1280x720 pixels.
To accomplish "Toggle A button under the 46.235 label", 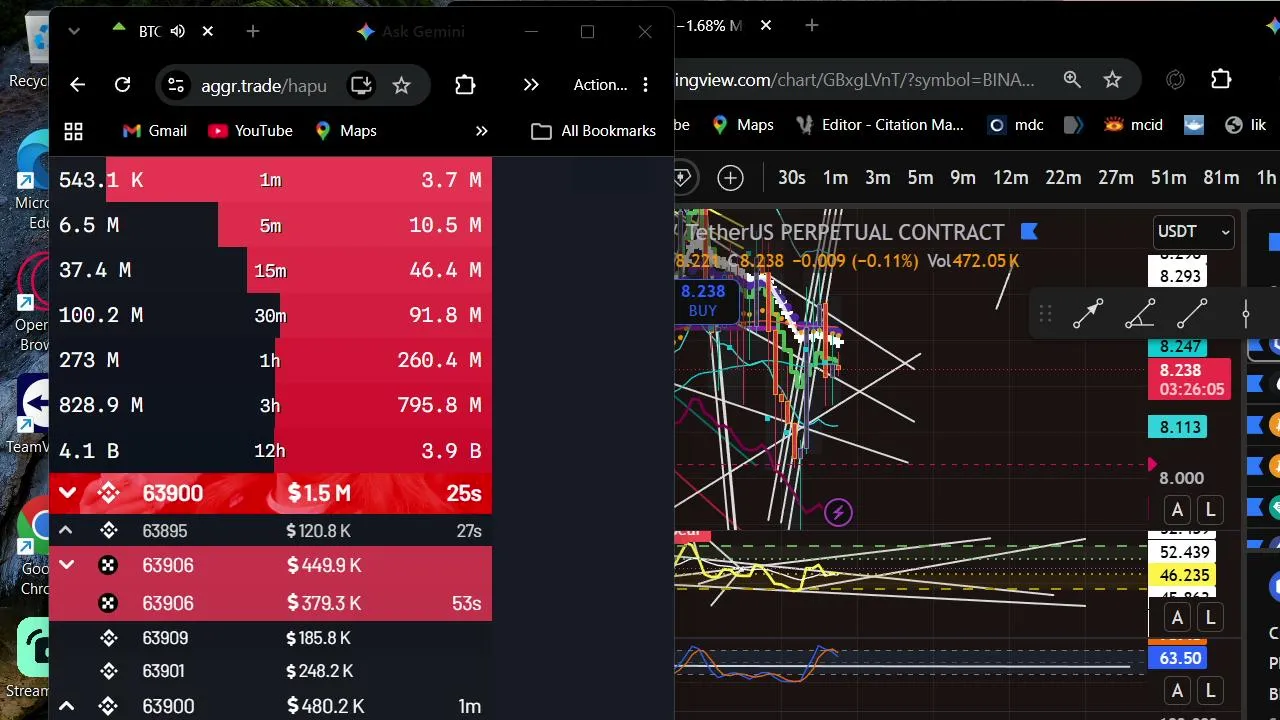I will point(1177,618).
